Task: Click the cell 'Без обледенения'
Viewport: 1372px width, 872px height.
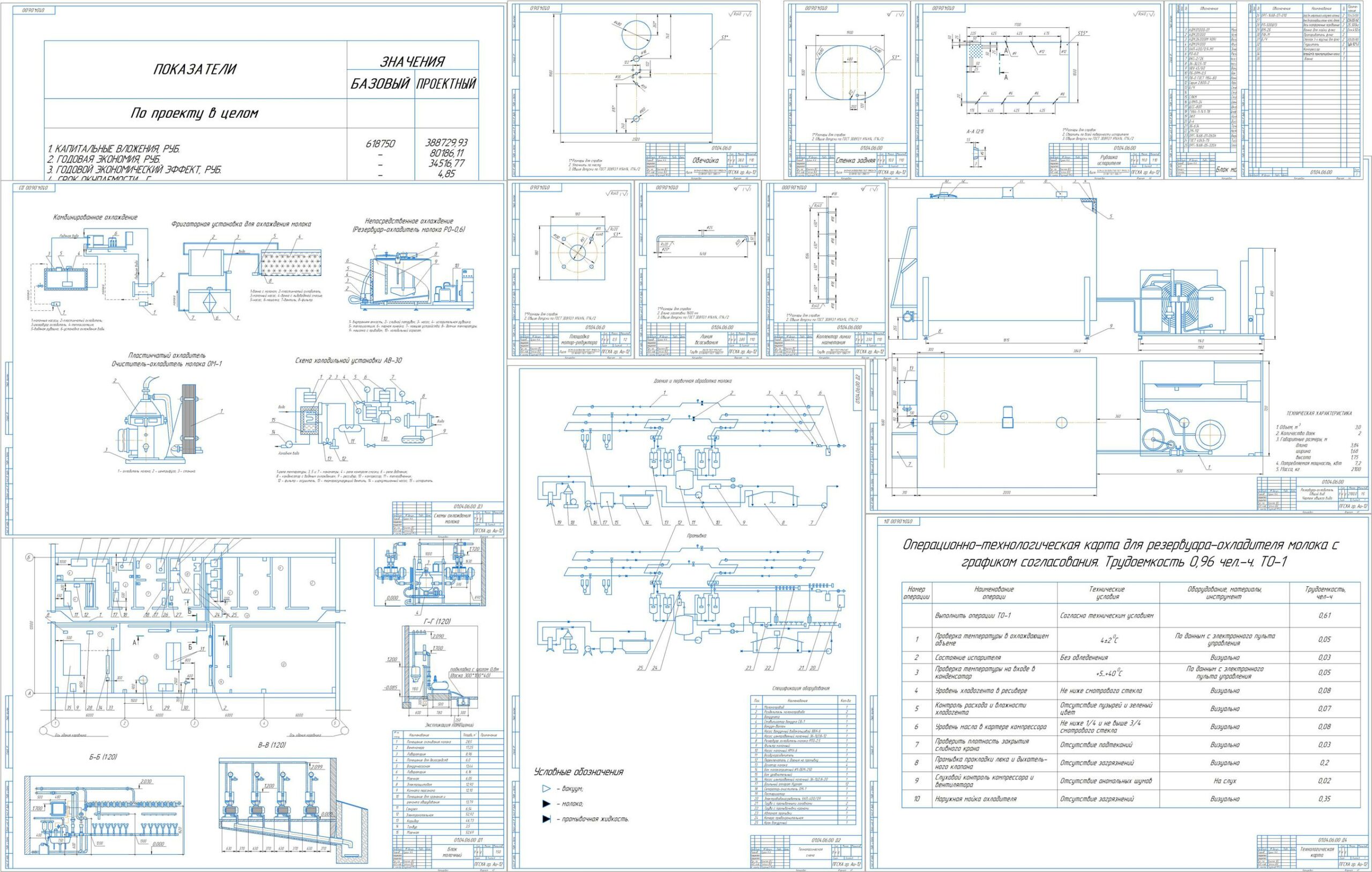Action: pos(1084,658)
